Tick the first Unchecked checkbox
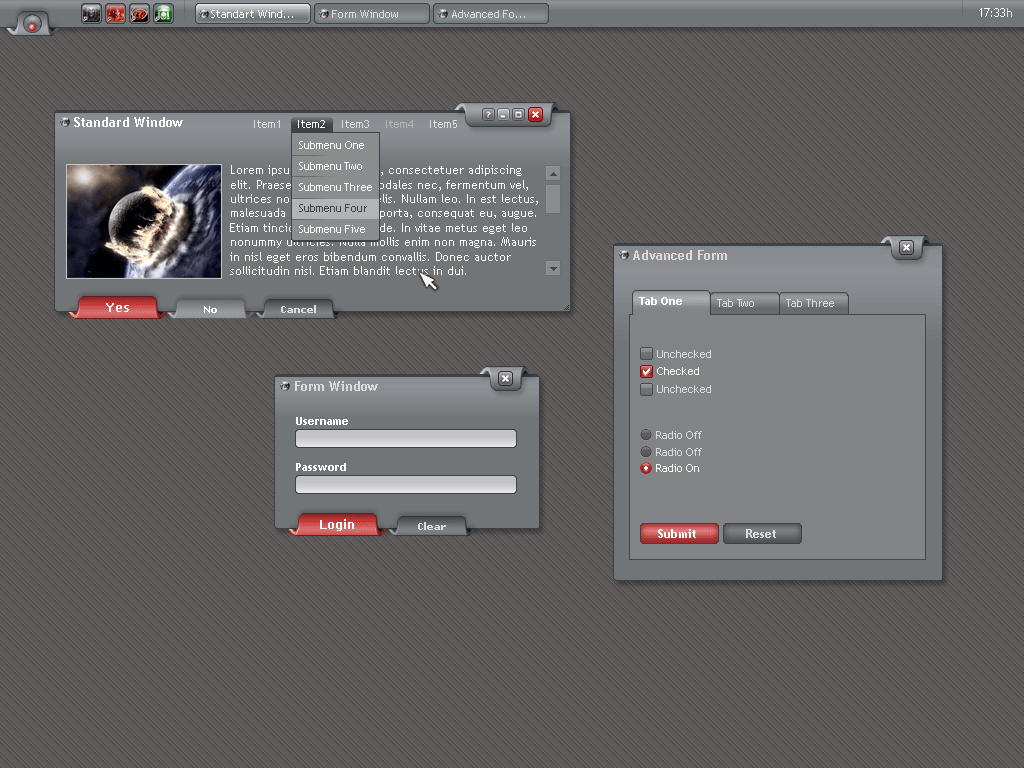The width and height of the screenshot is (1024, 768). click(646, 354)
